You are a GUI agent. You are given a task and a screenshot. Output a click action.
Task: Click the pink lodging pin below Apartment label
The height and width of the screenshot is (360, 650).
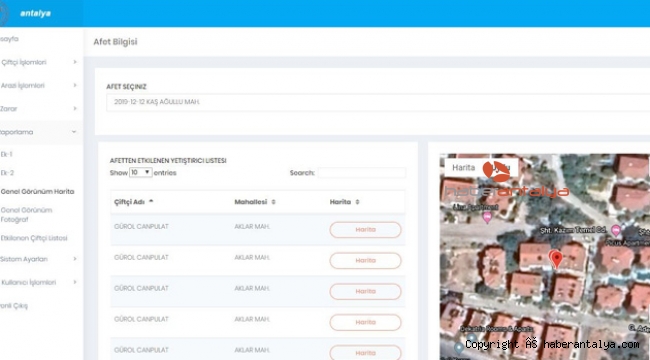point(487,216)
